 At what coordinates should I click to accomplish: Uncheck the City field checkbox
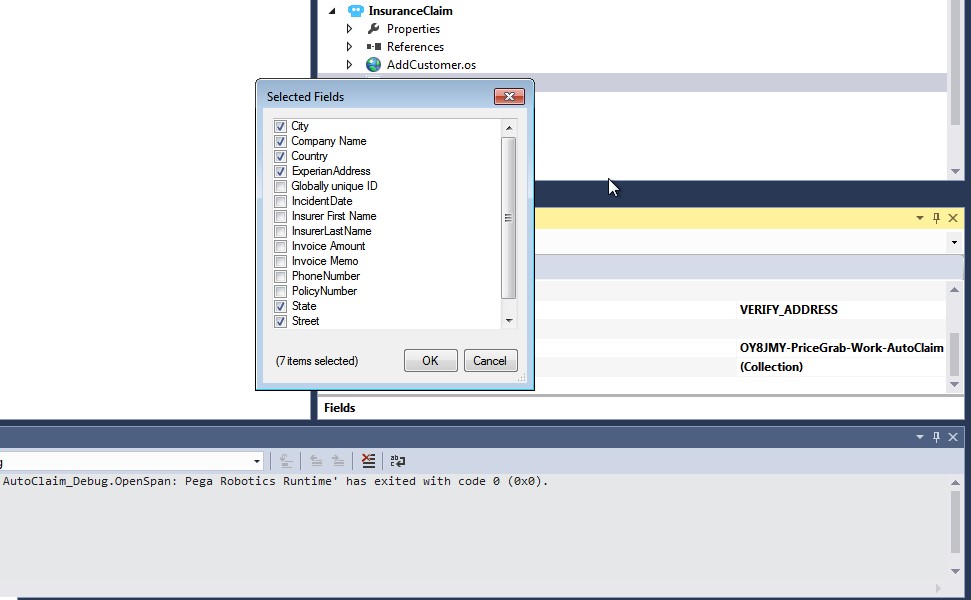coord(281,127)
